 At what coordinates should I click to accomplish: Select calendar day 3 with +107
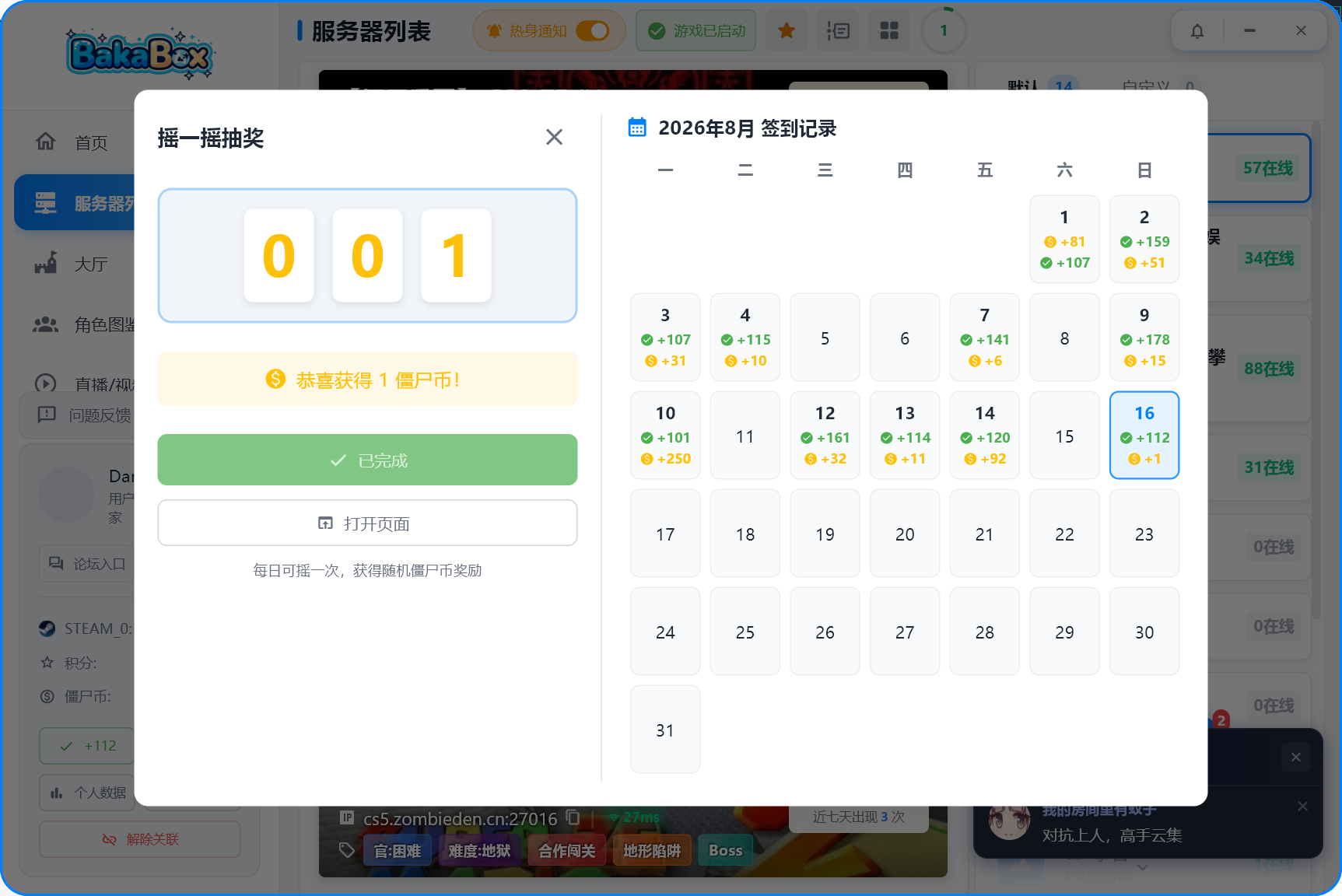665,338
